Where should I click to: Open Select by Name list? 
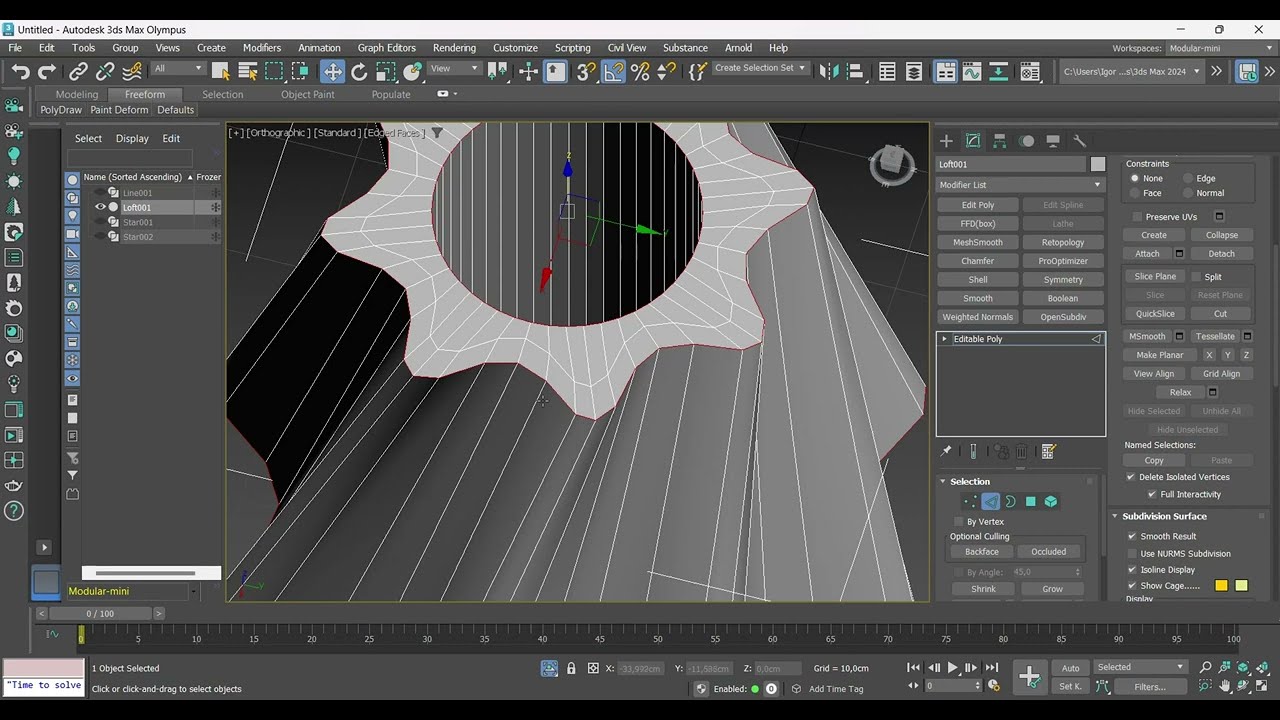point(247,71)
